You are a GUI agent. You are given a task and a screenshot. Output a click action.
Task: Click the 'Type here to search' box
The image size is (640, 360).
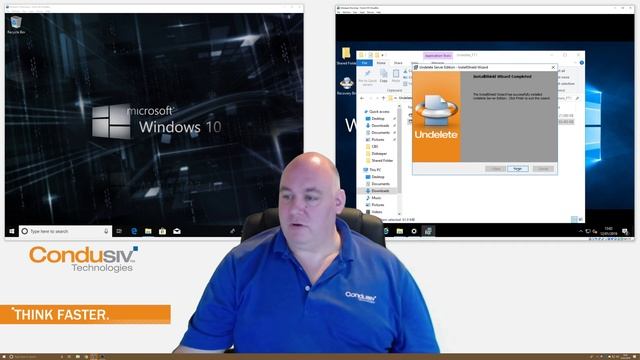click(x=65, y=231)
